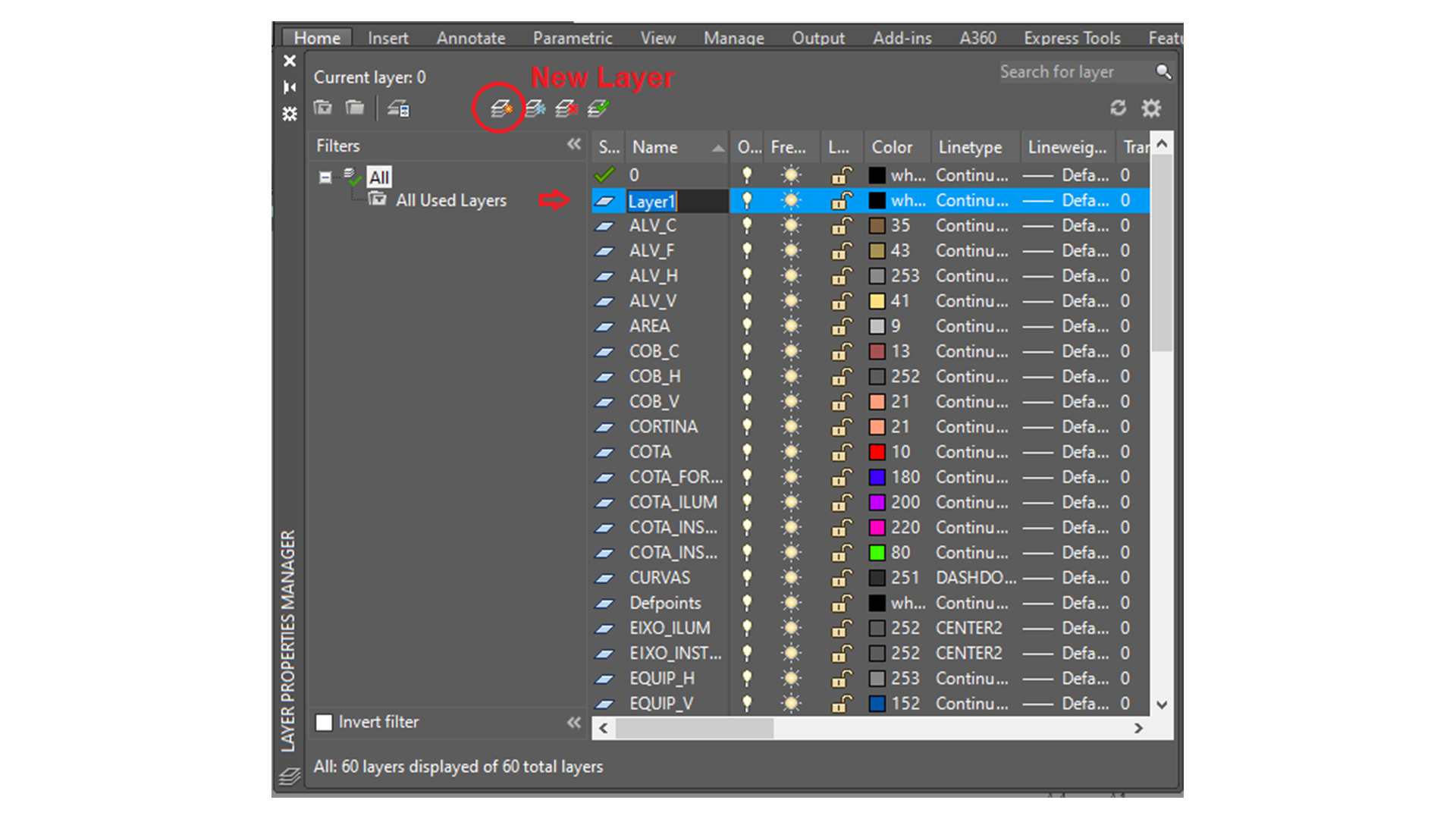The height and width of the screenshot is (819, 1456).
Task: Toggle freeze sun for layer EIXO_ILUM
Action: tap(791, 629)
